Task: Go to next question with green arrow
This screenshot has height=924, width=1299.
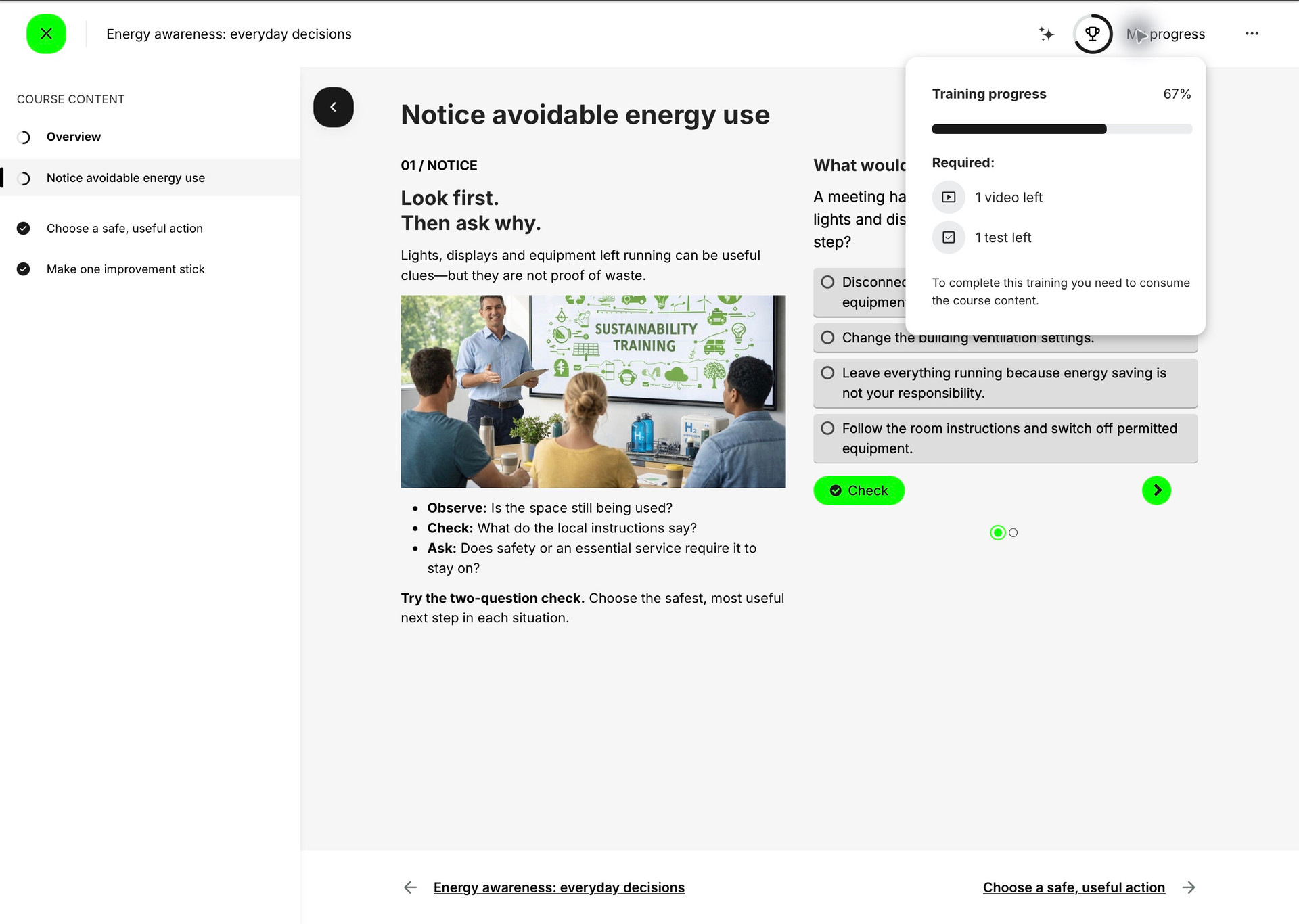Action: click(1157, 490)
